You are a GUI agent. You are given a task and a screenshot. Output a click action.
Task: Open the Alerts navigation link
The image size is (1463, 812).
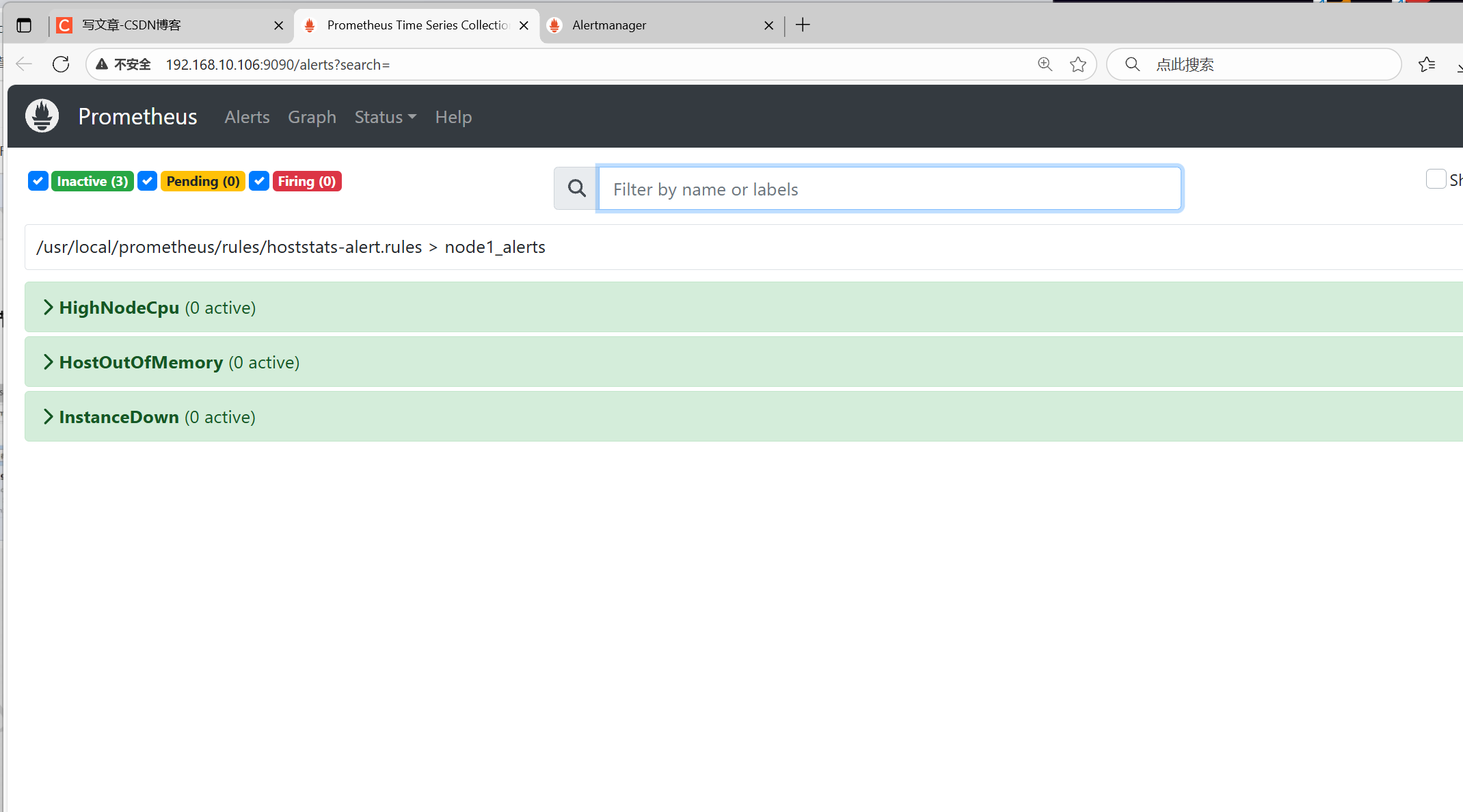point(247,117)
